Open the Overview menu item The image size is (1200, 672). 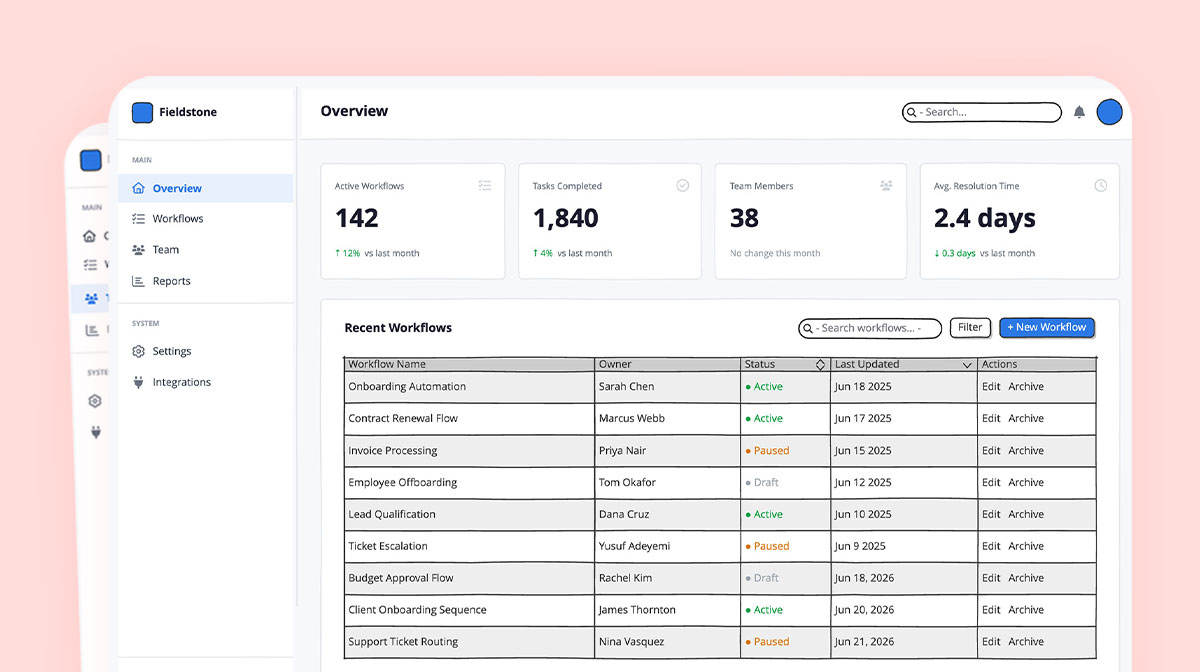point(206,188)
